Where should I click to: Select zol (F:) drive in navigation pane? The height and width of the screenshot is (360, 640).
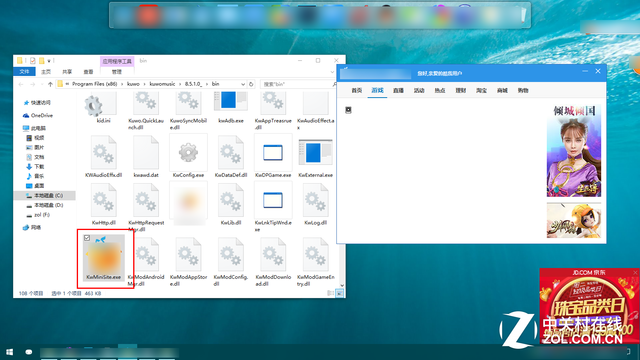click(38, 215)
